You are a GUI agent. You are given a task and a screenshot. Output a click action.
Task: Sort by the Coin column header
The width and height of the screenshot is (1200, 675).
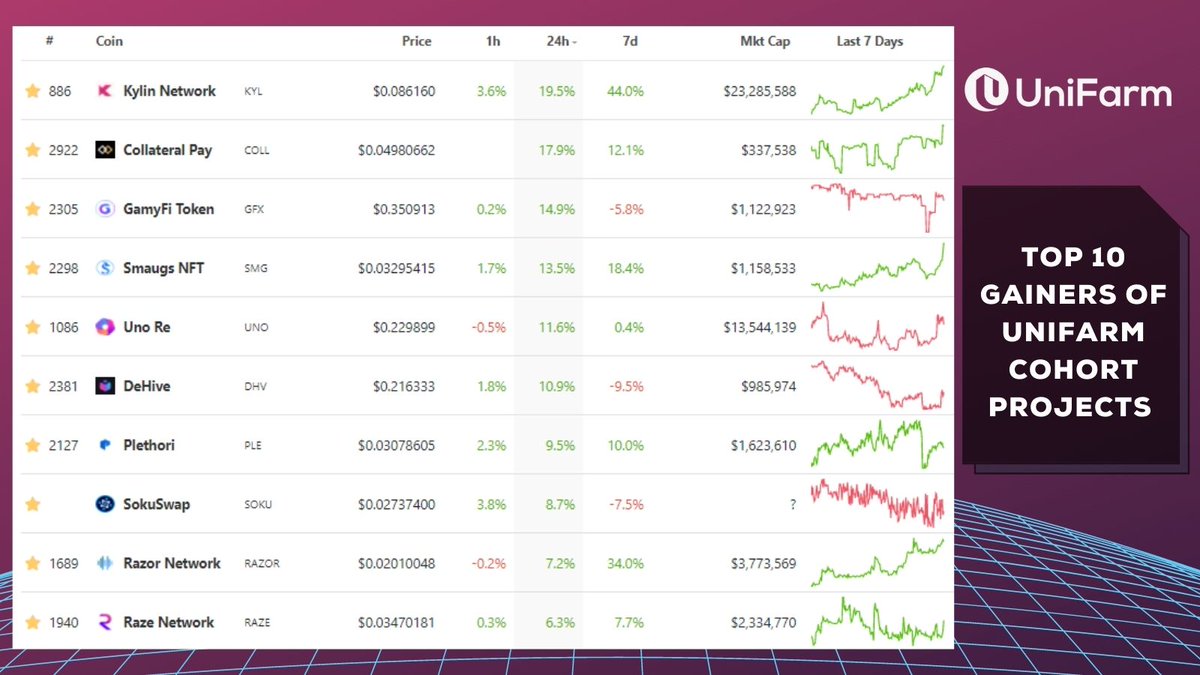click(109, 41)
